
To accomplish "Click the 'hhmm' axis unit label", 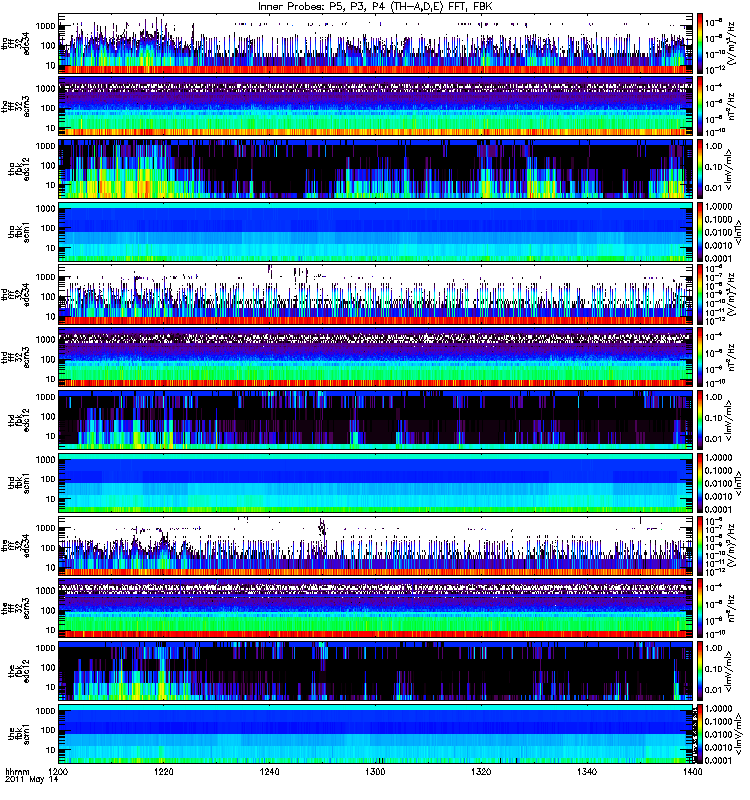I will tap(17, 772).
